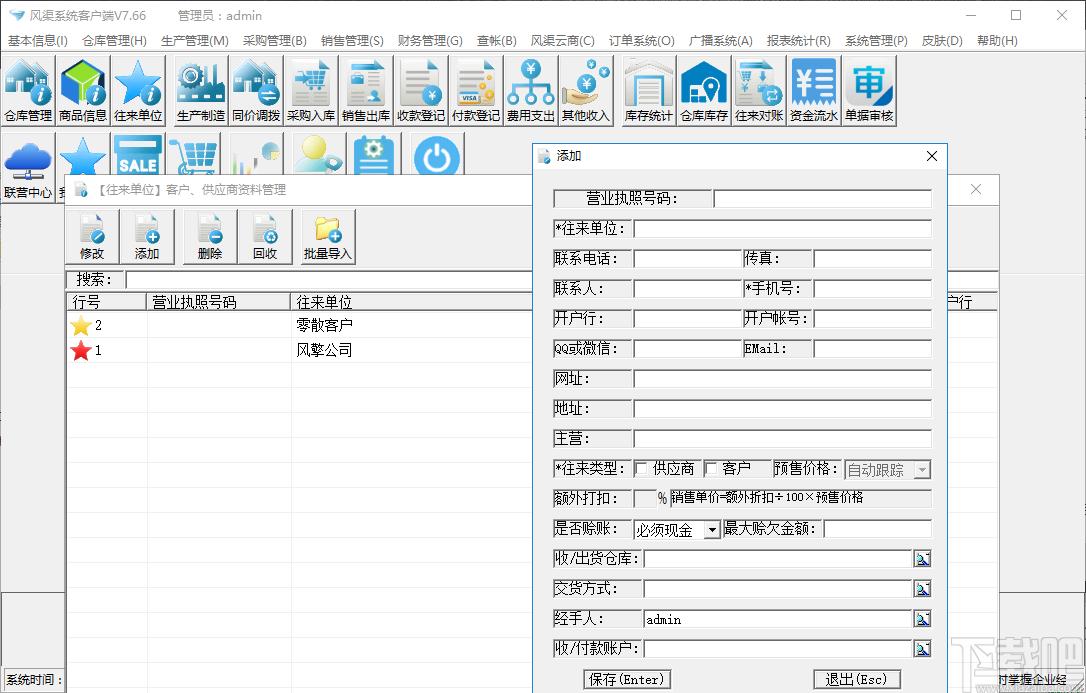Viewport: 1086px width, 693px height.
Task: Click the 添加 icon in 往来单位 window
Action: click(x=147, y=236)
